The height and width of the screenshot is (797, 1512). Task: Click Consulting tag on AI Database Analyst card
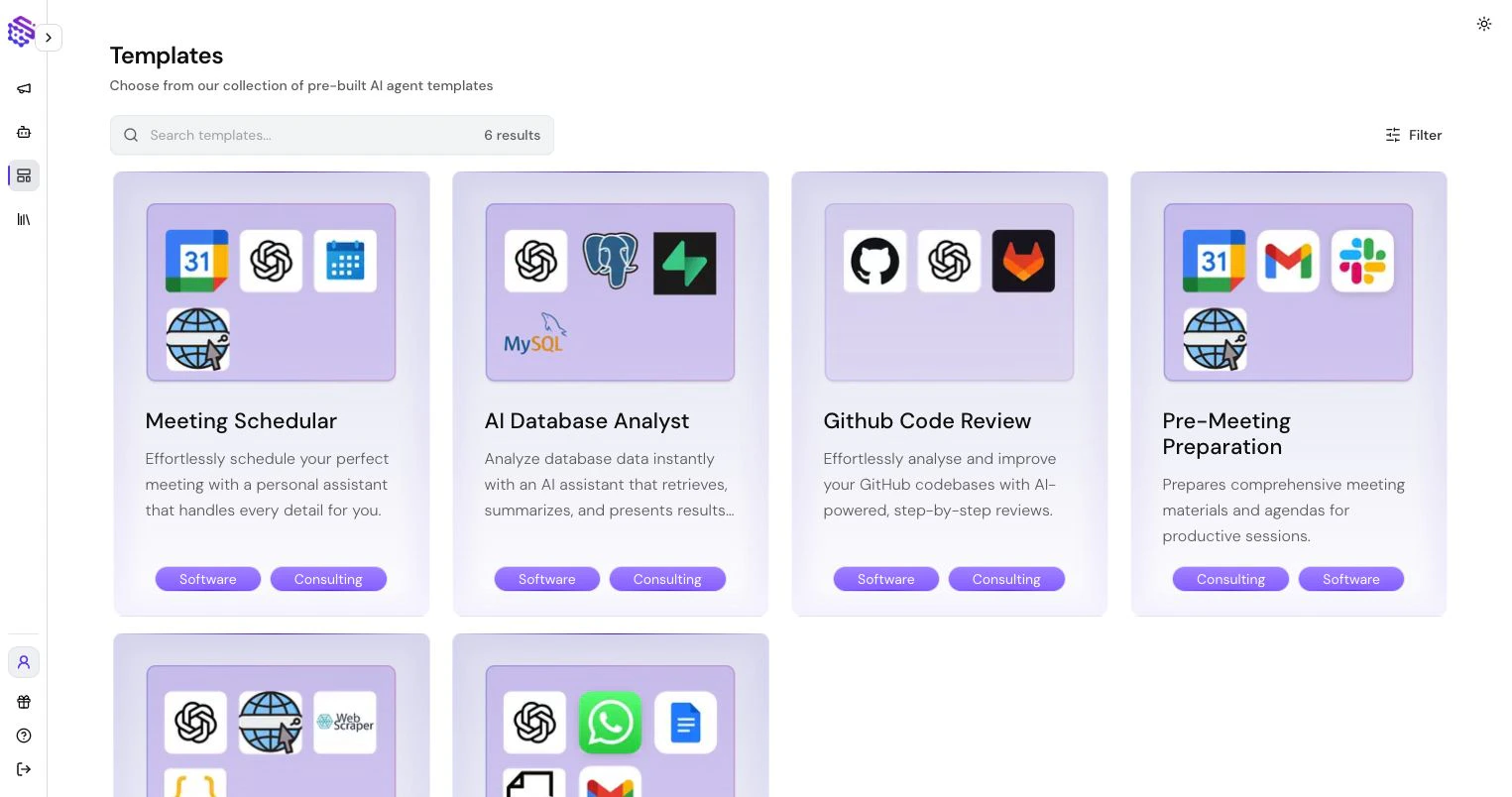point(667,579)
